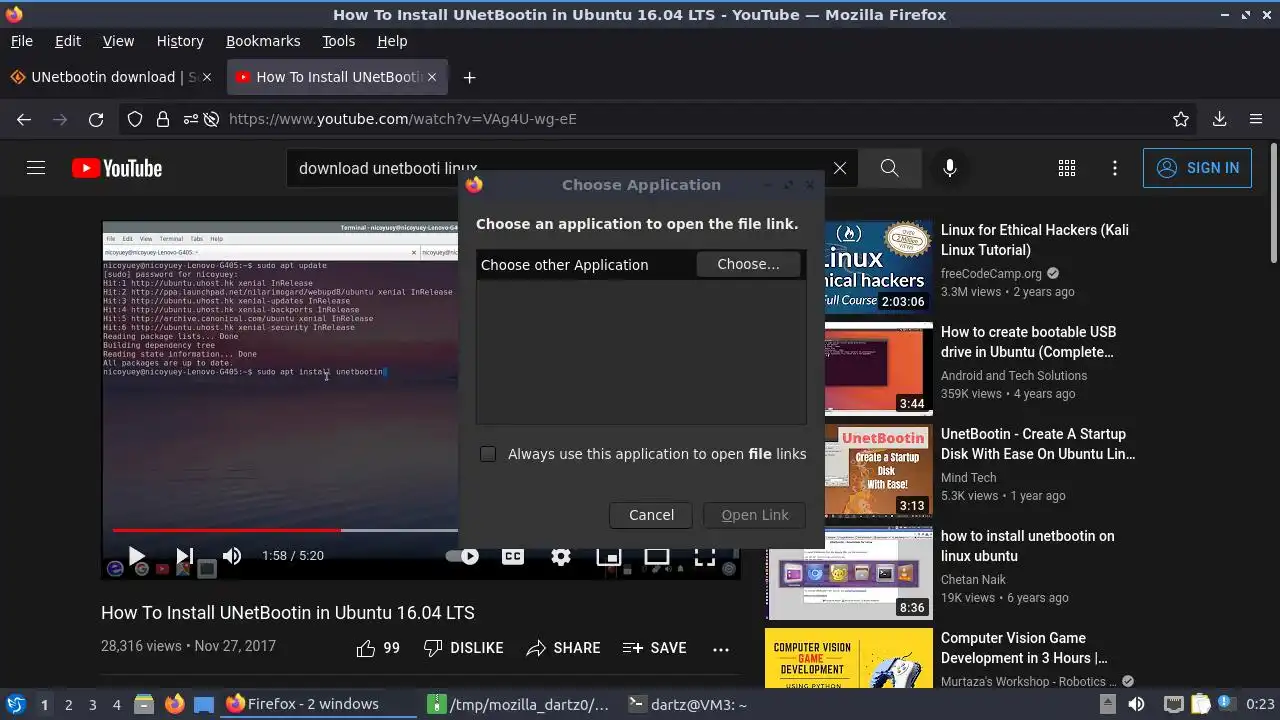Run the YouTube search magnifier button
Screen dimensions: 1280x720
pos(889,168)
